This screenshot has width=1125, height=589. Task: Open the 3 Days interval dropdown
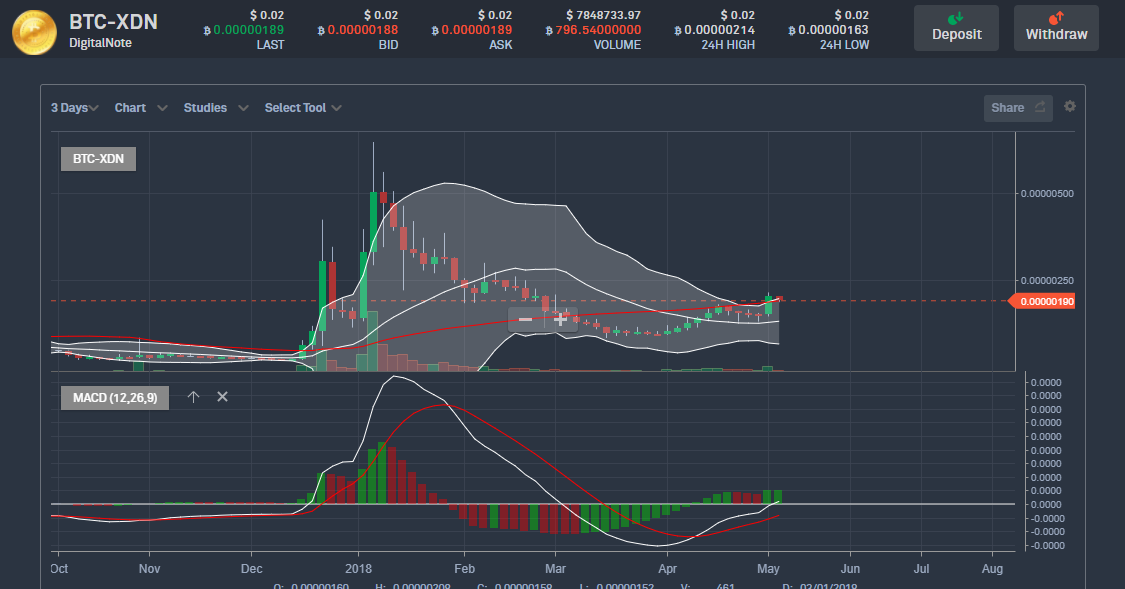point(75,108)
